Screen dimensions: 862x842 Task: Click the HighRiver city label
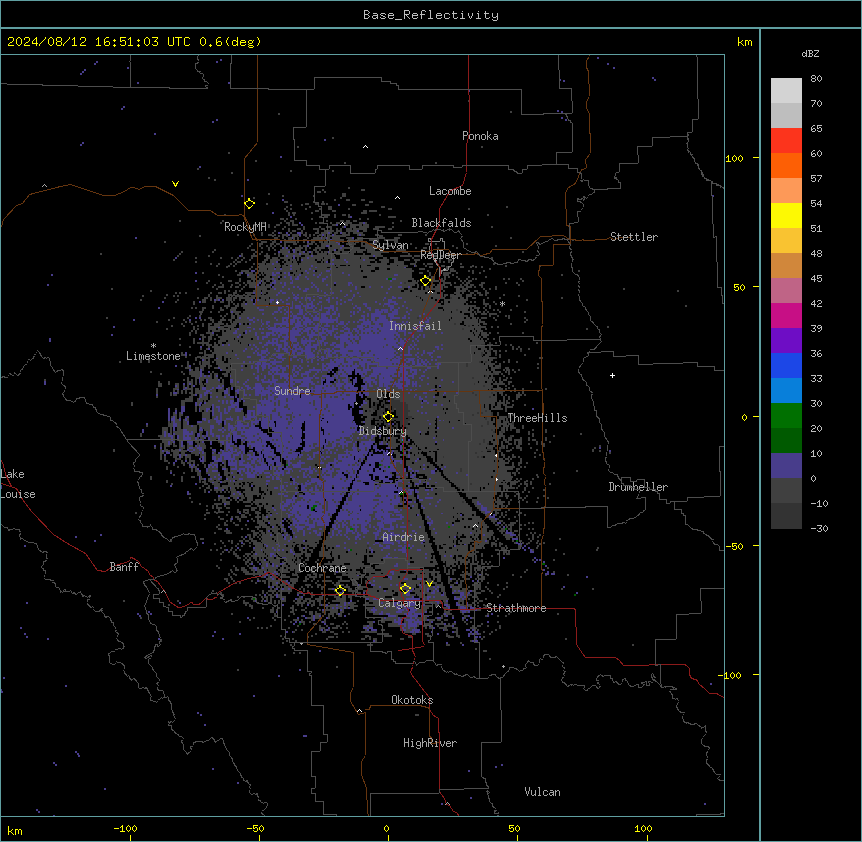point(430,743)
